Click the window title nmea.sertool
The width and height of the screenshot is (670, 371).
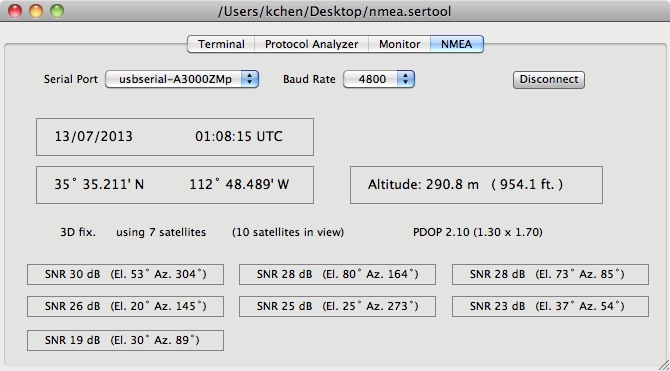(334, 11)
